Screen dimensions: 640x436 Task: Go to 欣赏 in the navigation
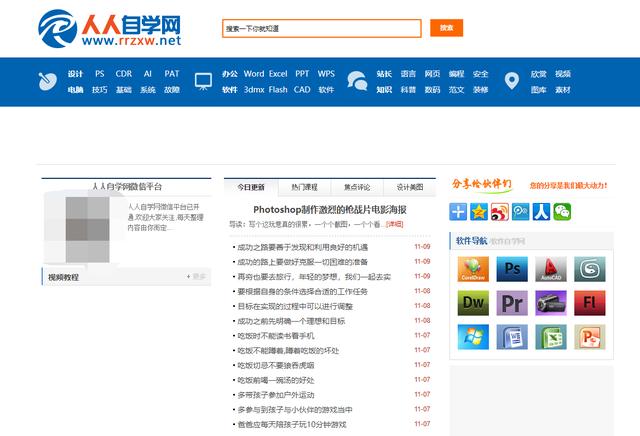(x=538, y=74)
